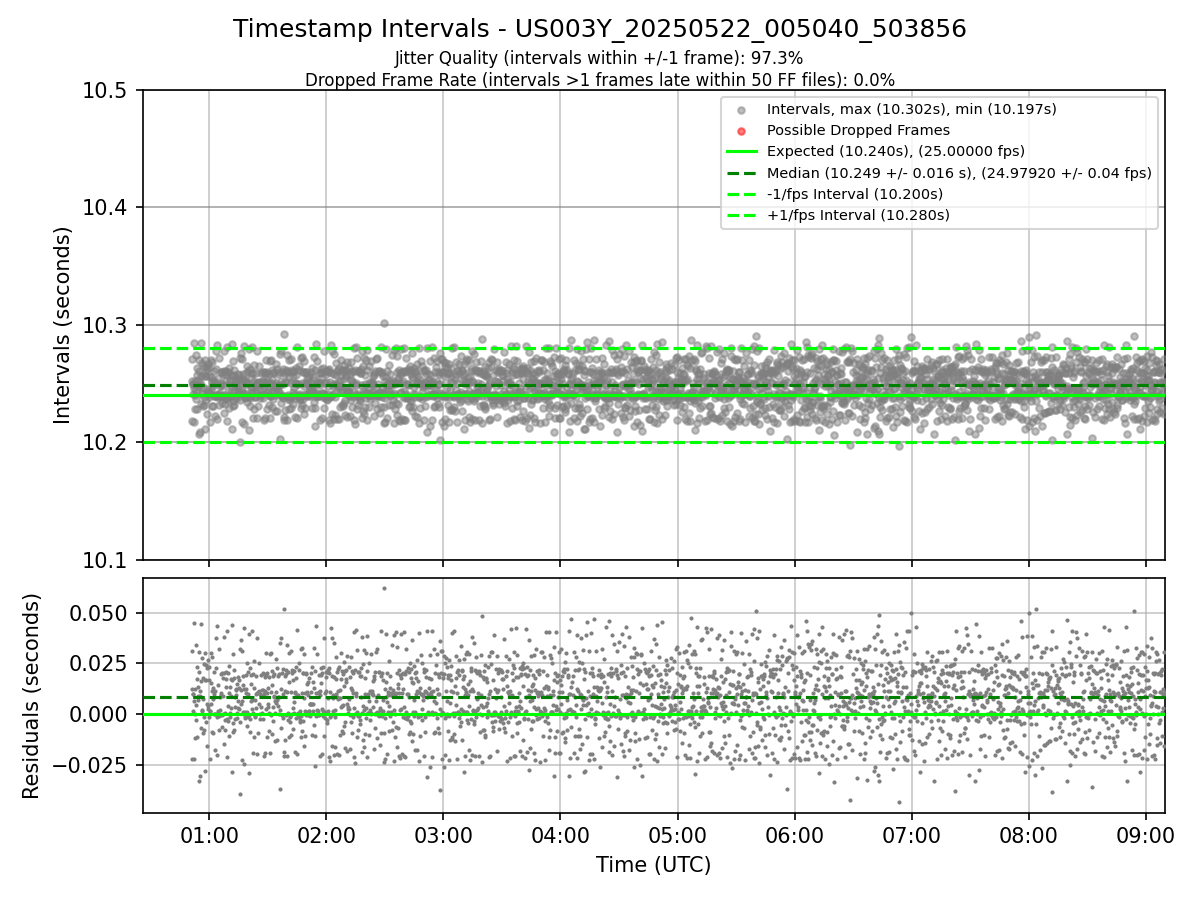This screenshot has width=1200, height=900.
Task: Click x-axis tick label '08:00'
Action: point(1028,835)
